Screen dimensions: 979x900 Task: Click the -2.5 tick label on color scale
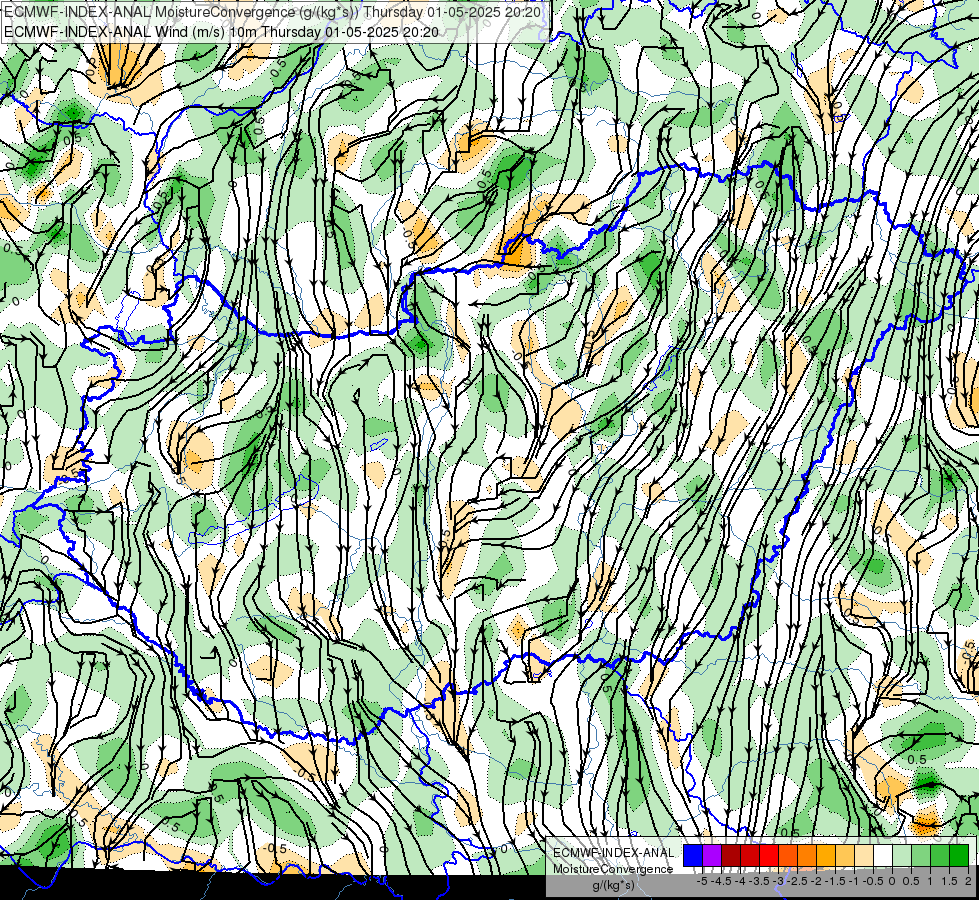tap(797, 881)
